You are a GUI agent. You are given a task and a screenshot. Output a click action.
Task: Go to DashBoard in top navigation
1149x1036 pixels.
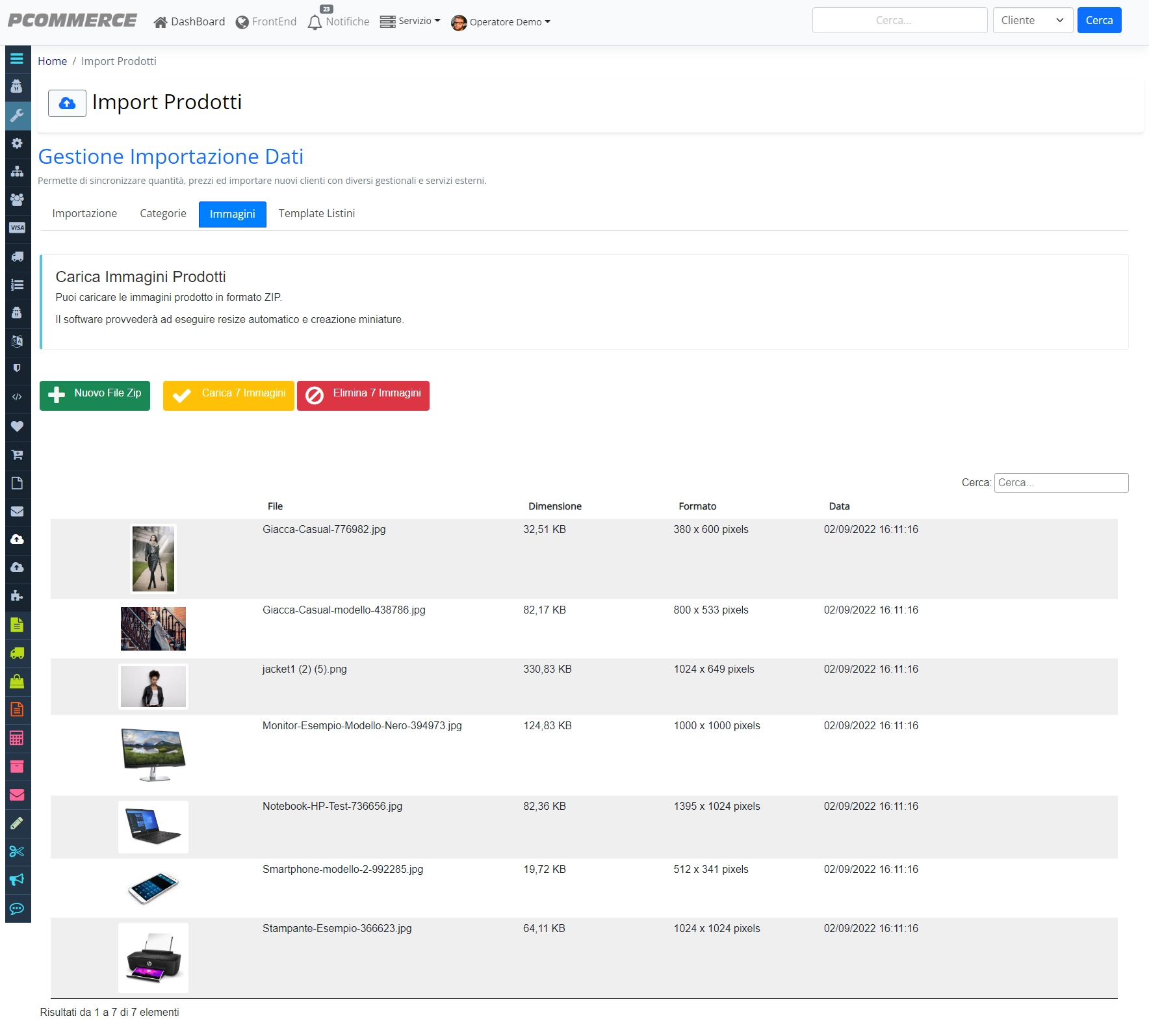189,22
